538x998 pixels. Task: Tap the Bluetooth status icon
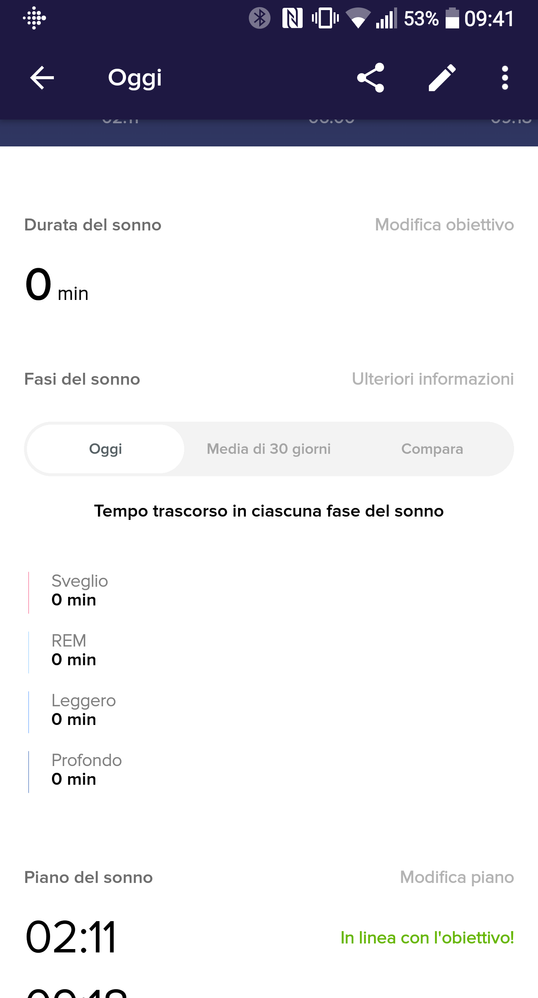(x=259, y=18)
